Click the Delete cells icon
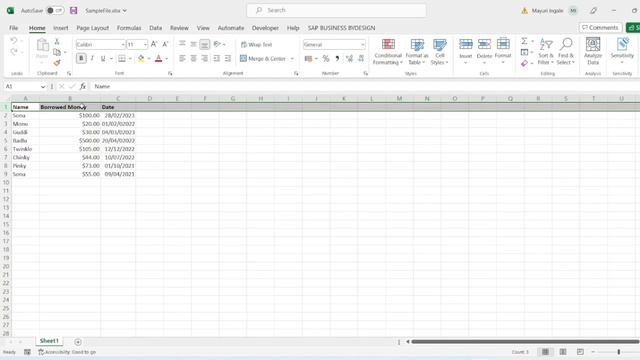 [x=484, y=44]
